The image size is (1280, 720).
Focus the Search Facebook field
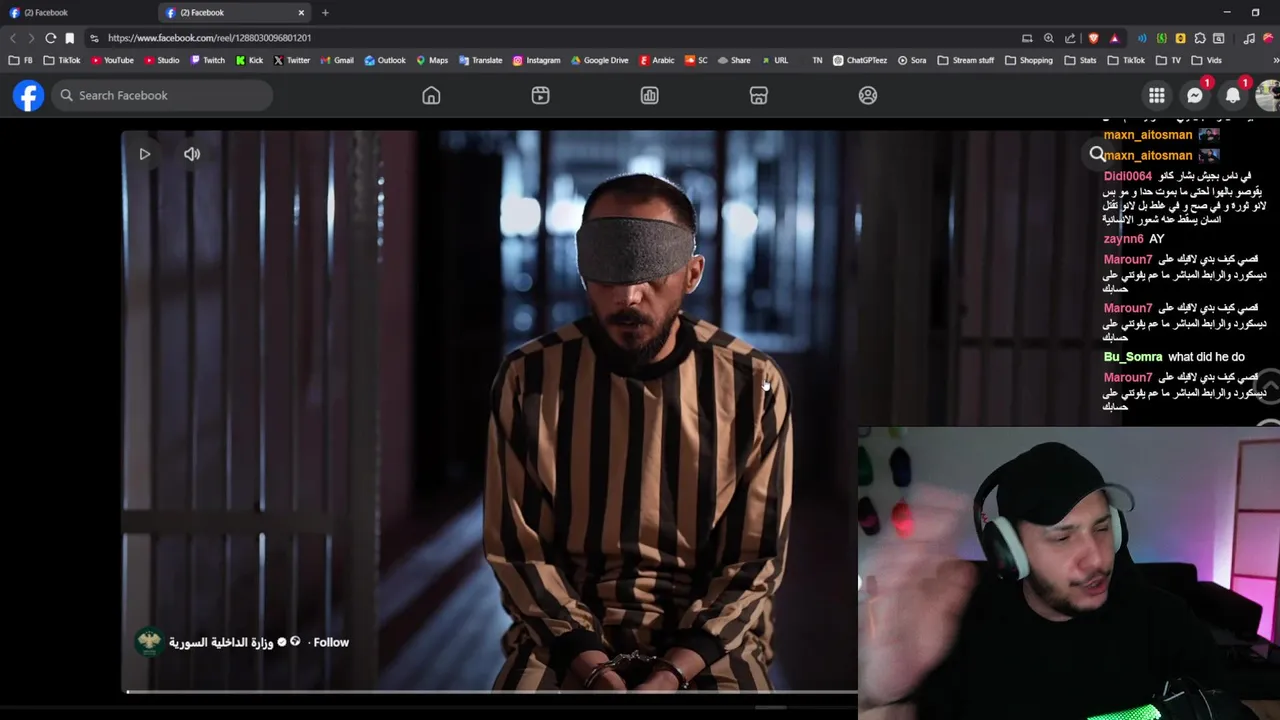(162, 95)
